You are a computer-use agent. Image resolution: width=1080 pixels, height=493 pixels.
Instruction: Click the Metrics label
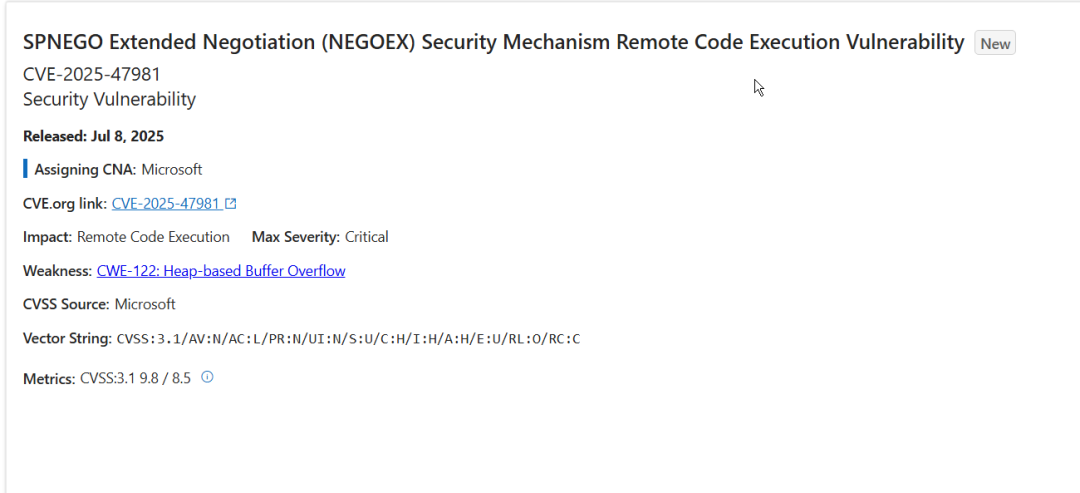(49, 378)
